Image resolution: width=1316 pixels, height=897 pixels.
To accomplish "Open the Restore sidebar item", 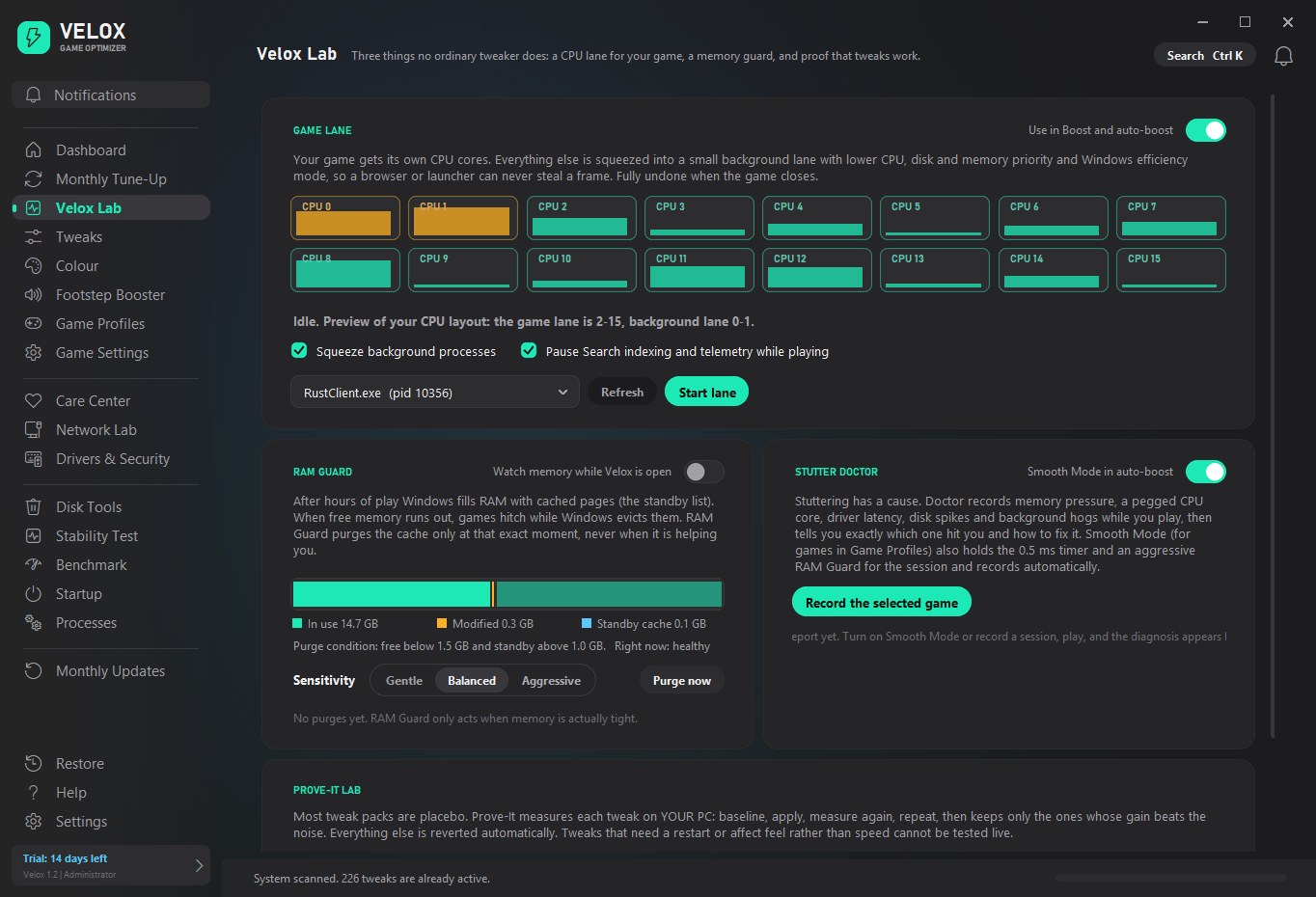I will point(111,764).
